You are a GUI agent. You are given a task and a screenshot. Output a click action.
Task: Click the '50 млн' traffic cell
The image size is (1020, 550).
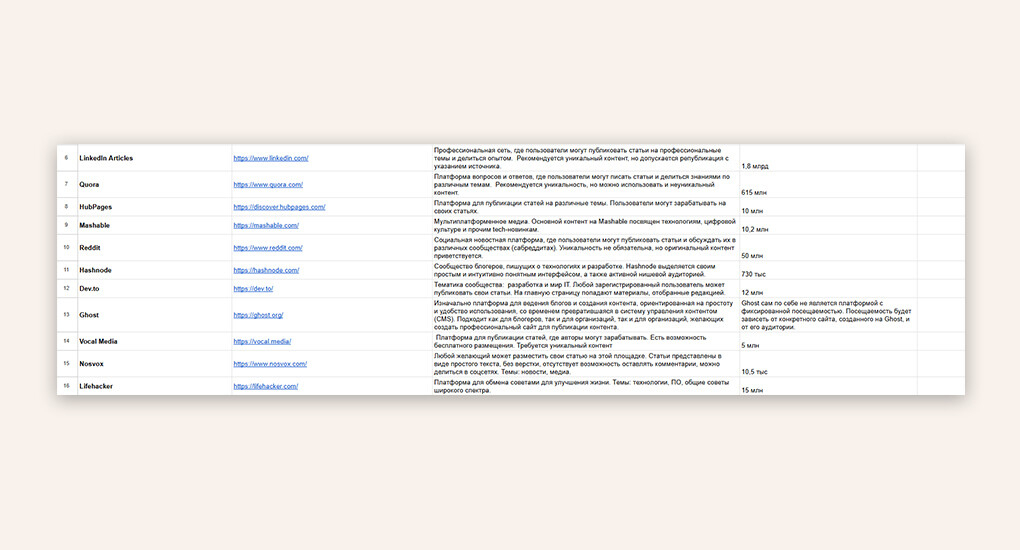(x=828, y=248)
